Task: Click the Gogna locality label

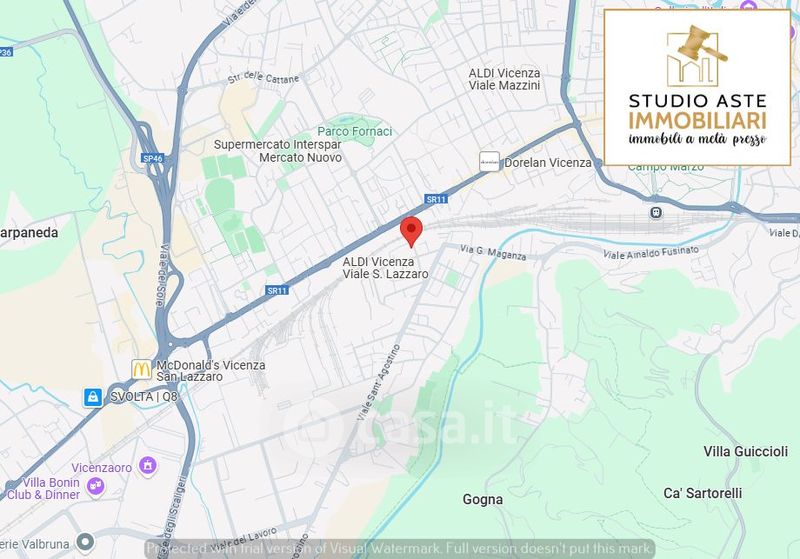Action: (x=483, y=499)
